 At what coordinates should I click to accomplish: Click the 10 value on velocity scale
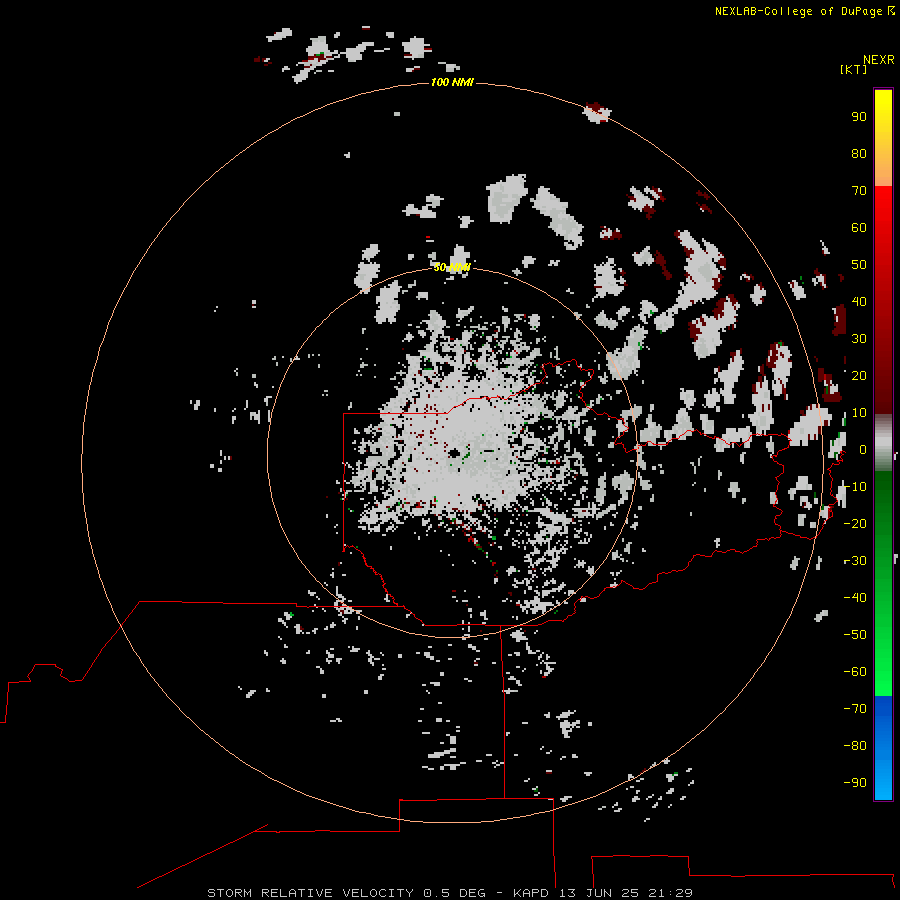point(859,413)
